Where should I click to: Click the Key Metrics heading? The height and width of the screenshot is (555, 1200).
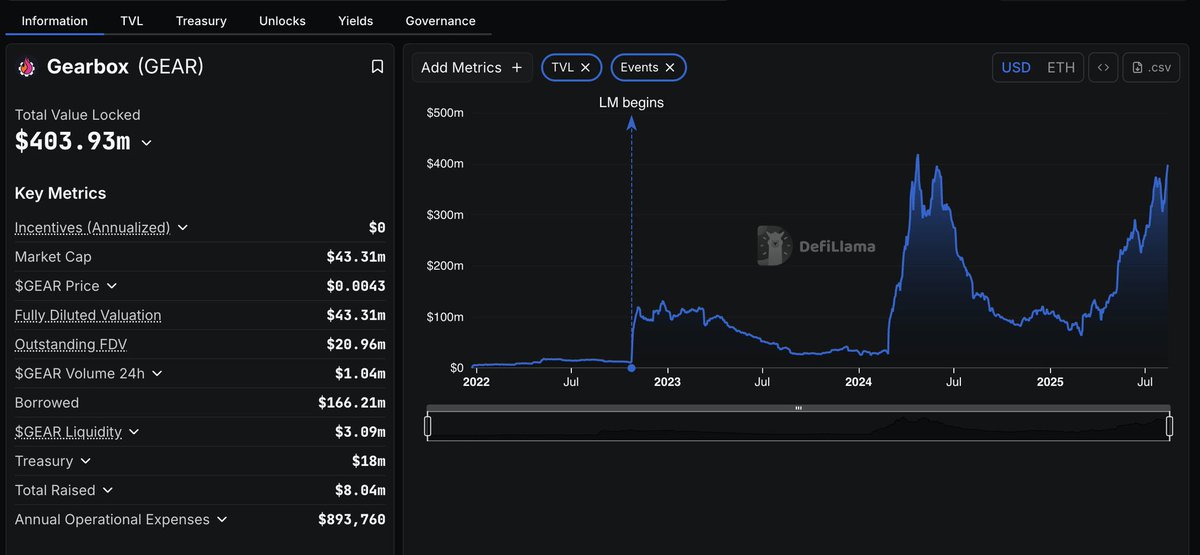tap(60, 193)
